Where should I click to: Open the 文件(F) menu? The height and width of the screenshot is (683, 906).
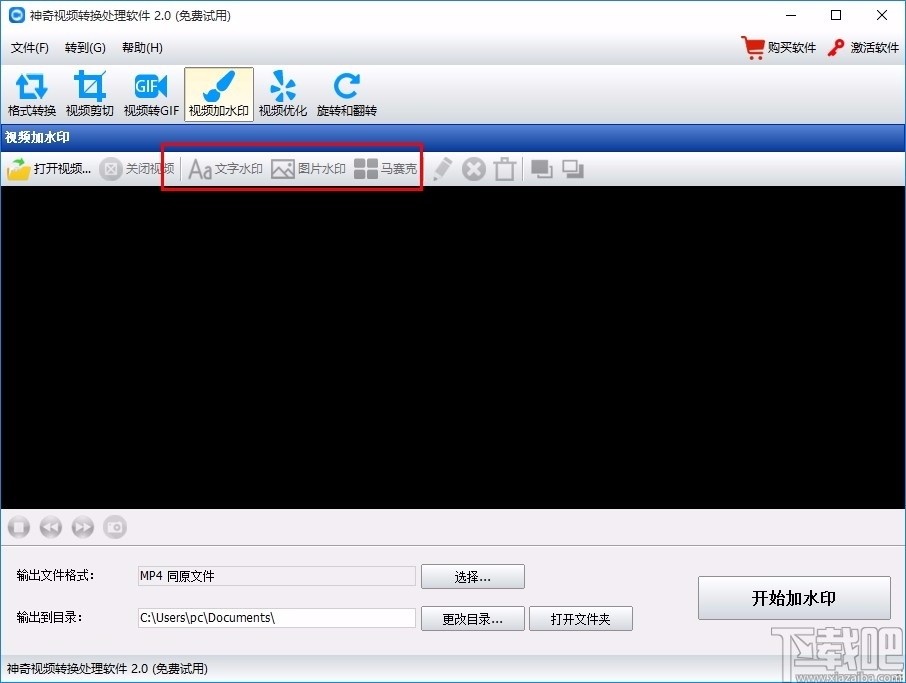pos(29,47)
